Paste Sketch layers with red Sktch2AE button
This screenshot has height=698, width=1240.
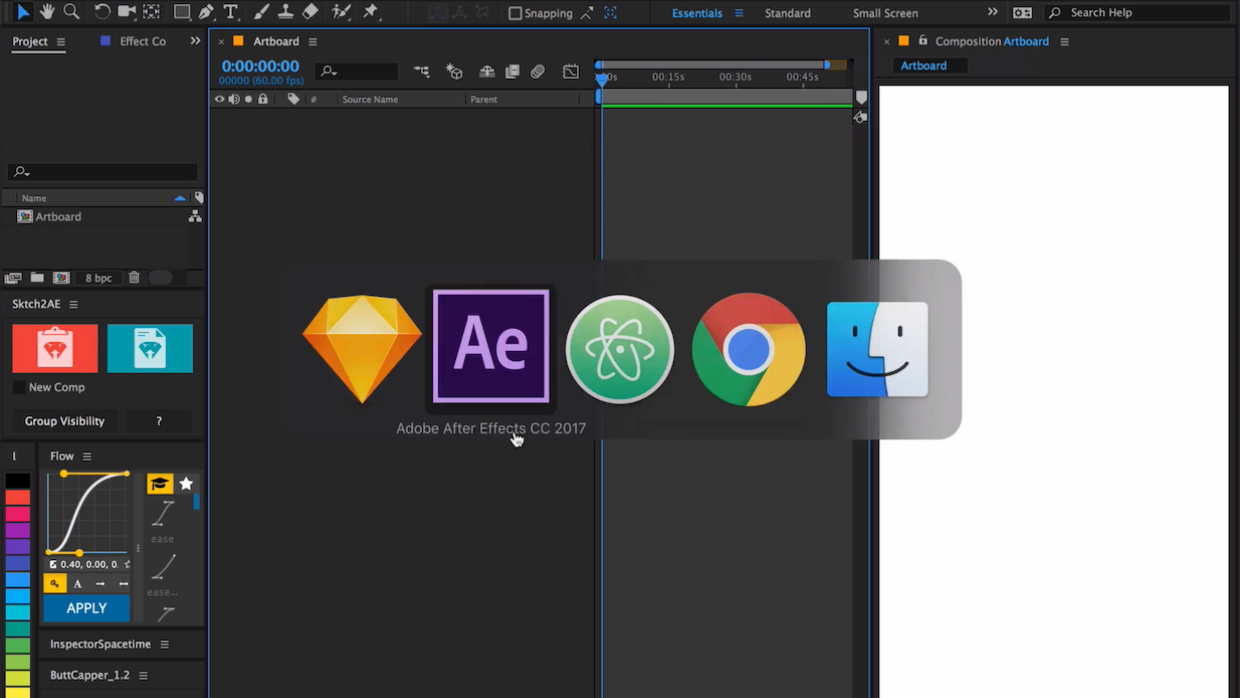pos(55,348)
